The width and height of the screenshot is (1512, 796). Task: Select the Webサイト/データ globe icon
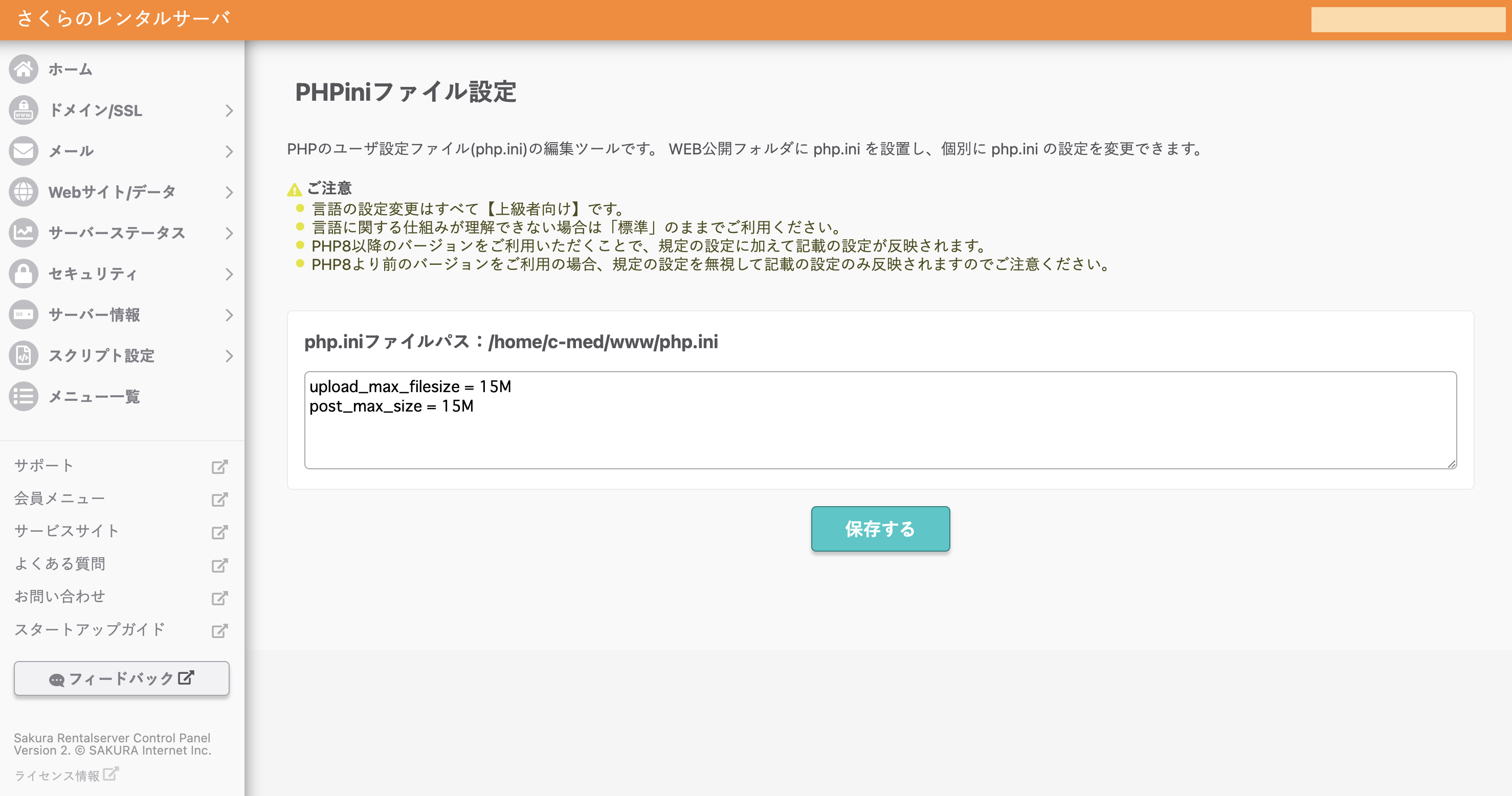point(24,191)
